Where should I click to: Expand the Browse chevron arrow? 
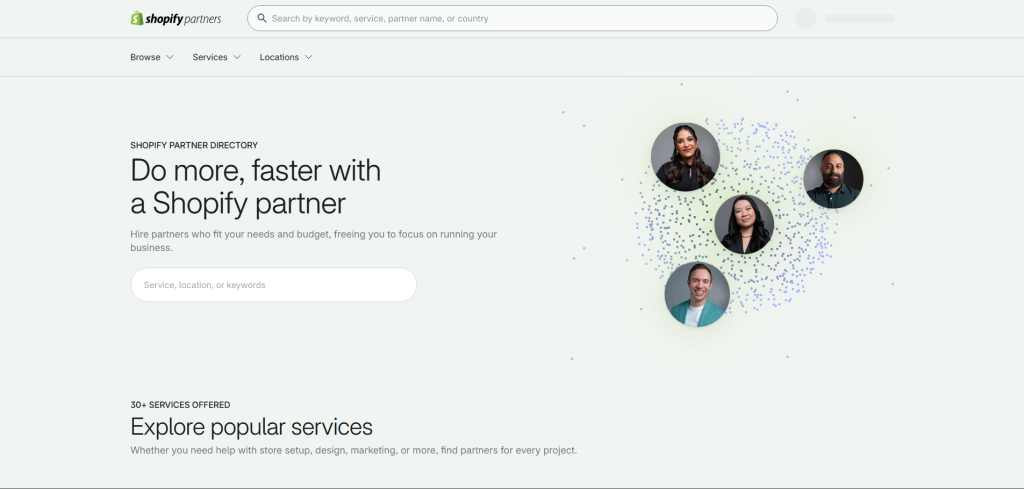coord(170,57)
